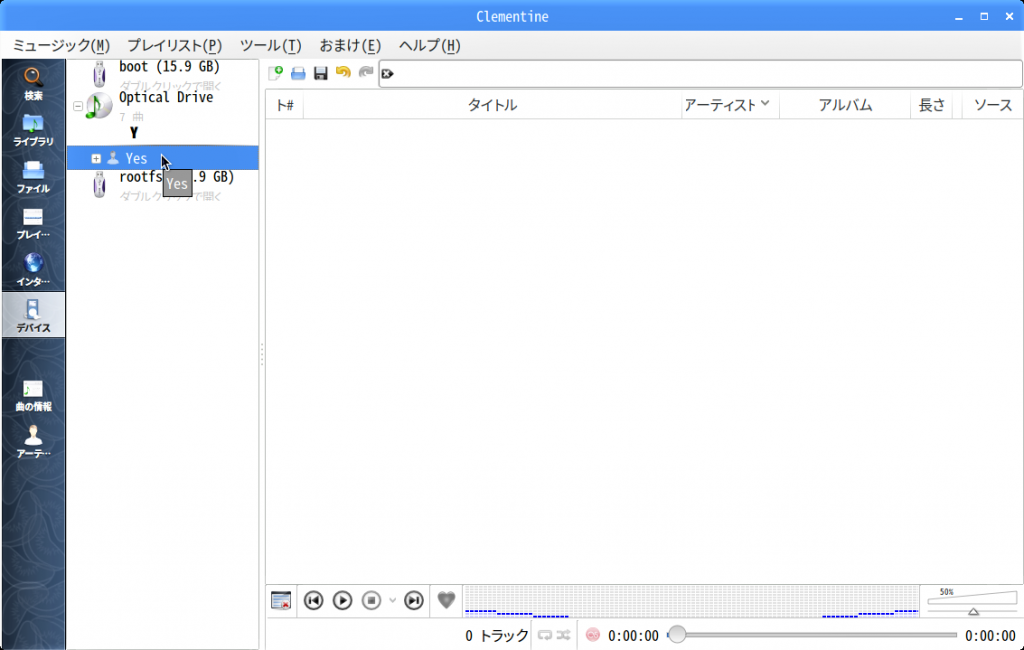Sort by the 長さ length column
This screenshot has height=650, width=1024.
click(x=931, y=105)
